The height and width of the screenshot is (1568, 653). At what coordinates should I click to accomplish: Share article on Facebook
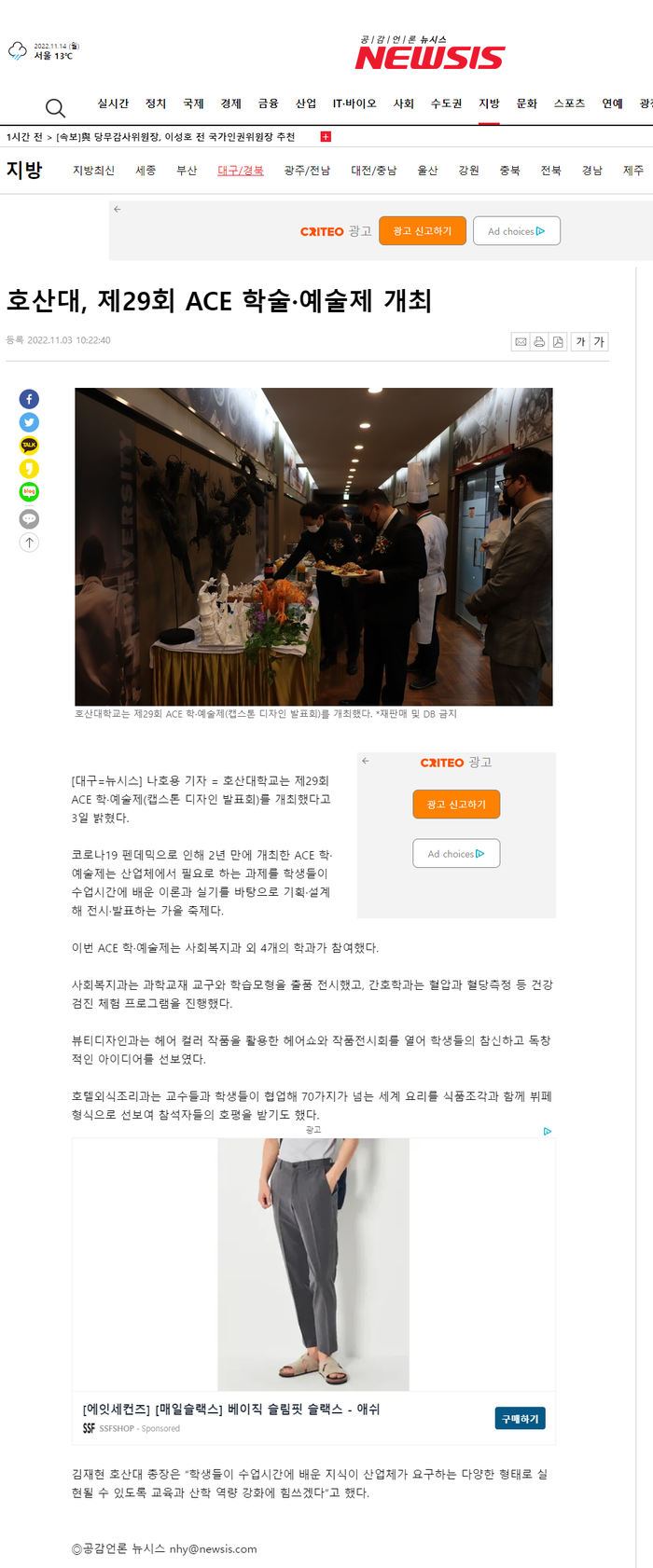pyautogui.click(x=29, y=399)
